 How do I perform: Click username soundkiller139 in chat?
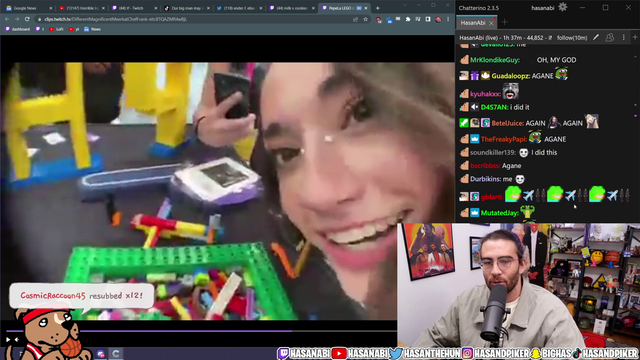[x=493, y=153]
